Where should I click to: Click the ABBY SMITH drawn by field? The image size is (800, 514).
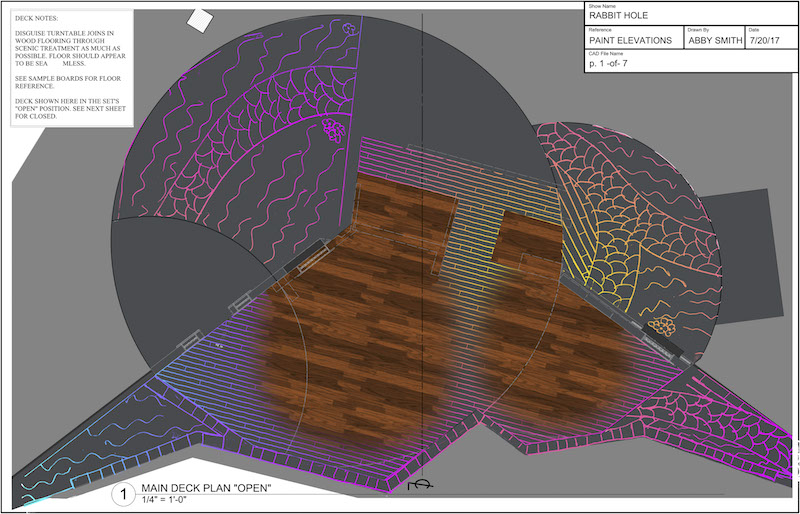point(713,39)
